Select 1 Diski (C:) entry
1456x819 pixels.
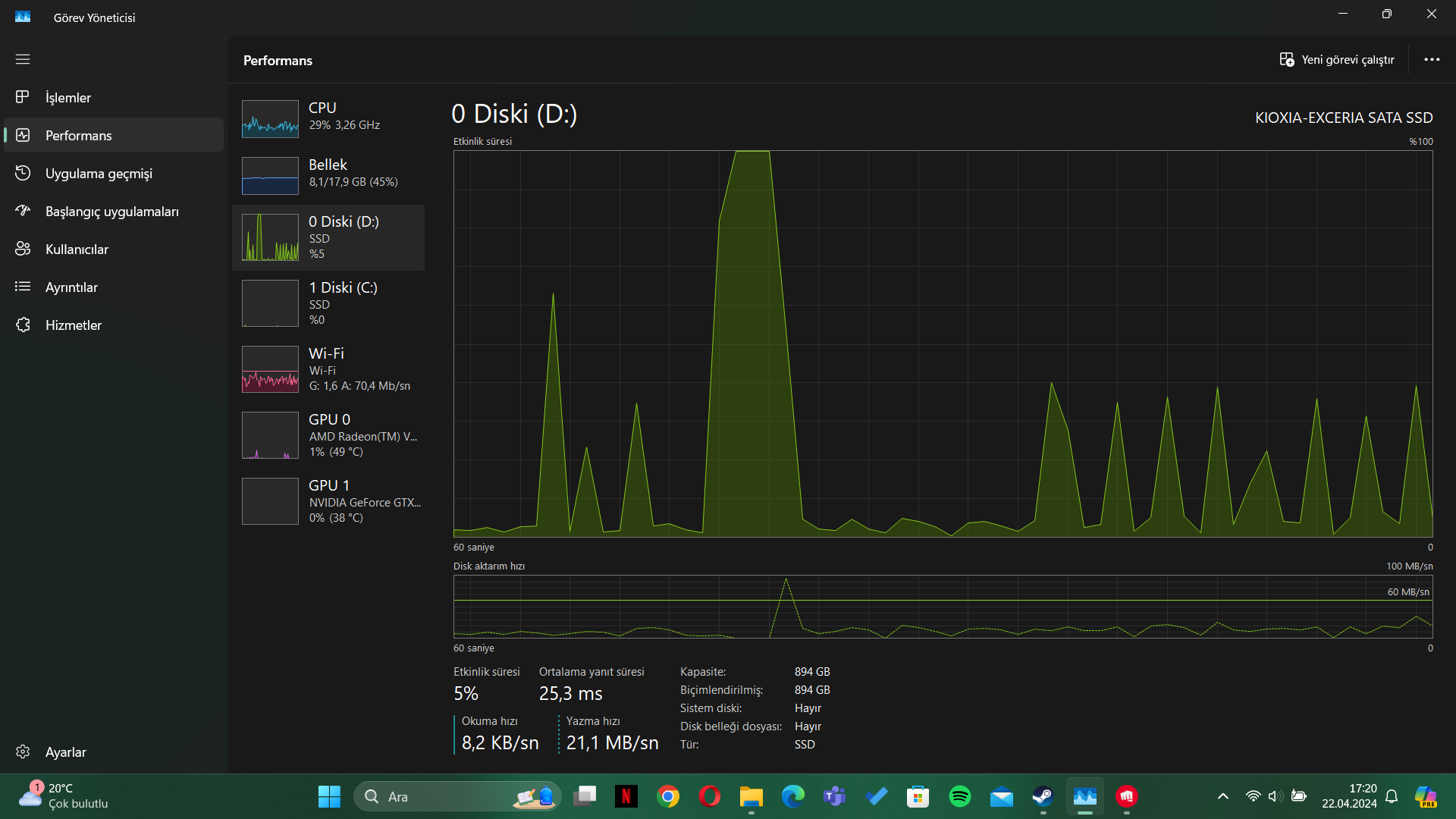coord(328,303)
